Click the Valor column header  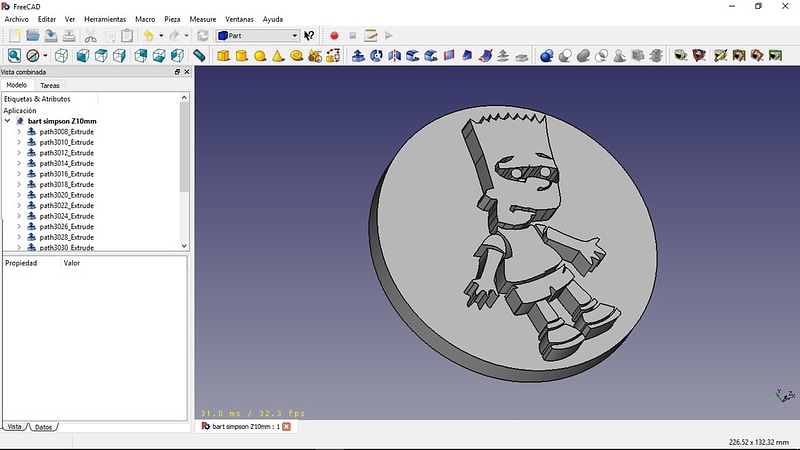pyautogui.click(x=71, y=263)
